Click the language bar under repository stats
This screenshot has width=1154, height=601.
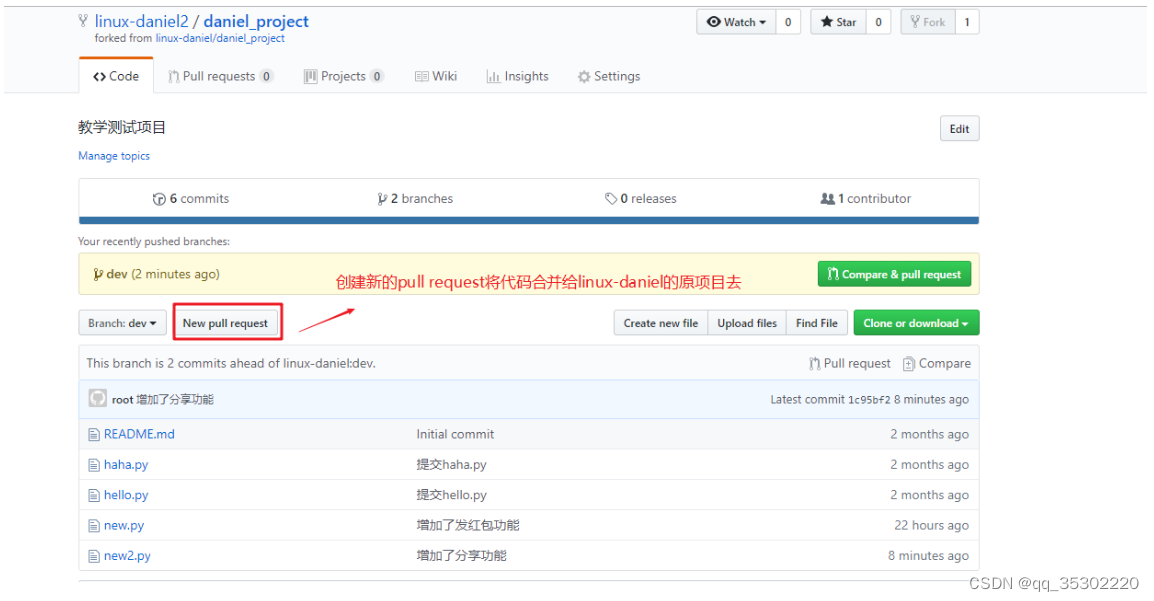(528, 220)
